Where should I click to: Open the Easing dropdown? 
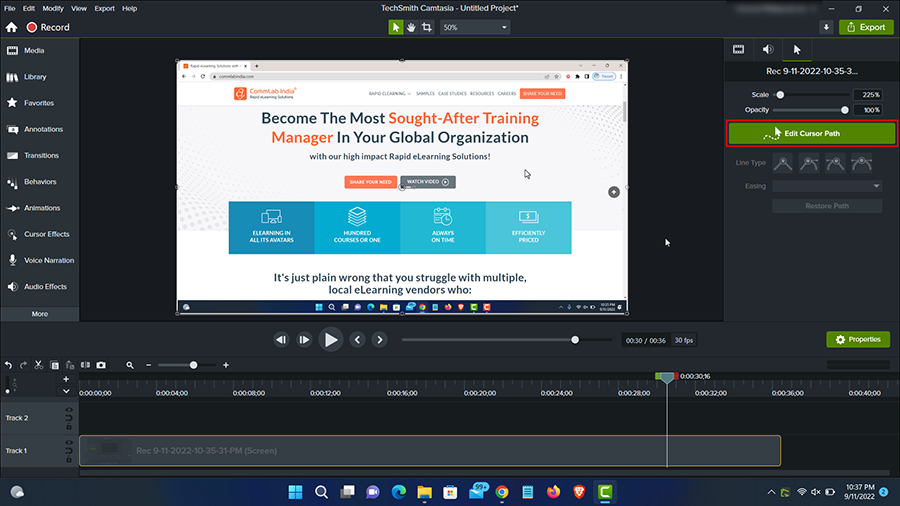pyautogui.click(x=827, y=186)
